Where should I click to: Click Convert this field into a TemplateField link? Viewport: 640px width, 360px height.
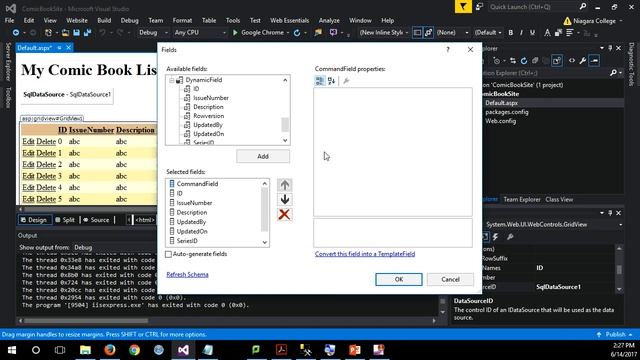[x=365, y=254]
